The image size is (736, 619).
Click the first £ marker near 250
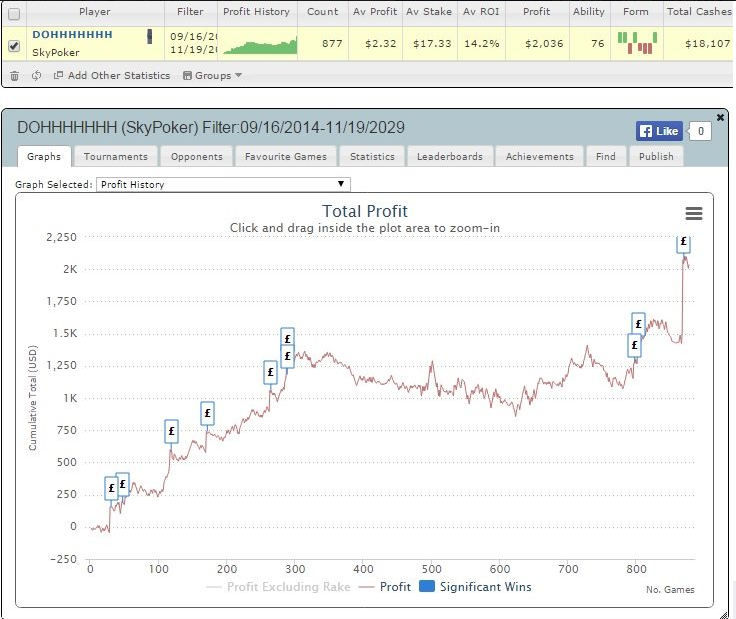pyautogui.click(x=110, y=488)
